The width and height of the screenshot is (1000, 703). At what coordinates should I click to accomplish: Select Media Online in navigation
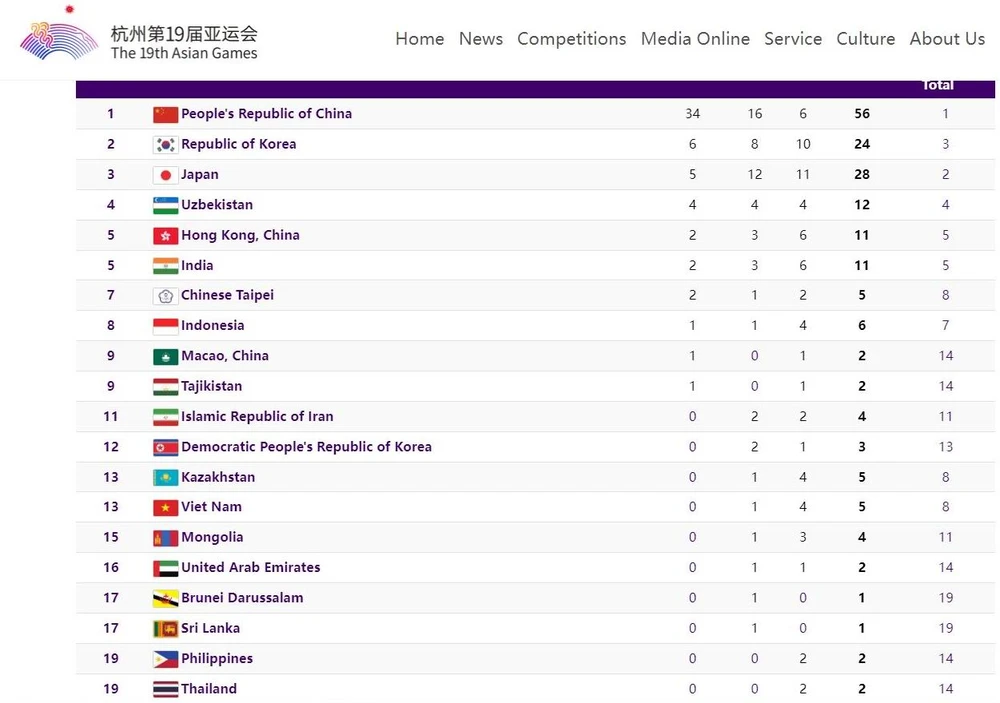coord(695,39)
